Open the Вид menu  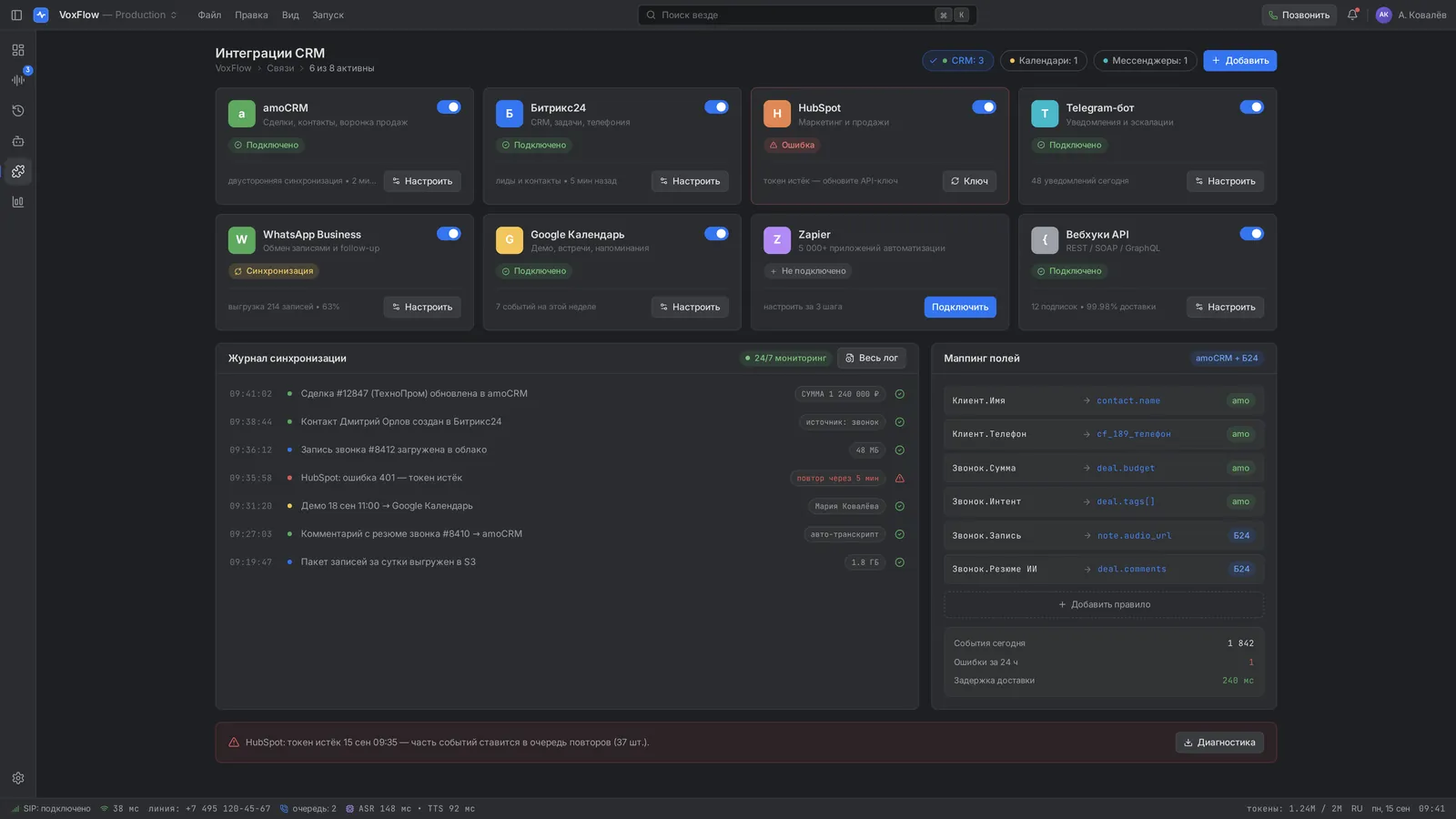click(290, 15)
